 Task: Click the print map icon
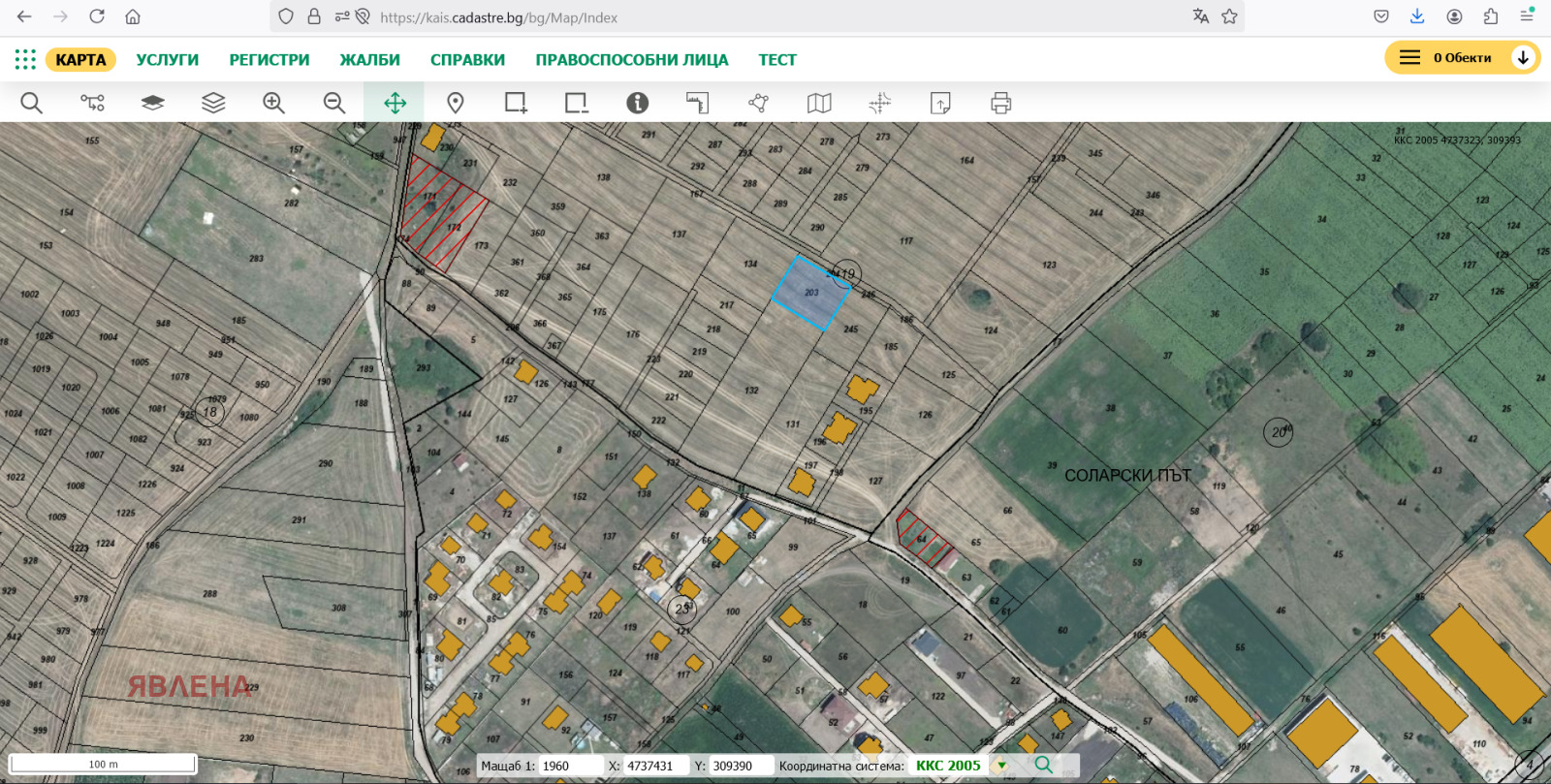click(1001, 103)
